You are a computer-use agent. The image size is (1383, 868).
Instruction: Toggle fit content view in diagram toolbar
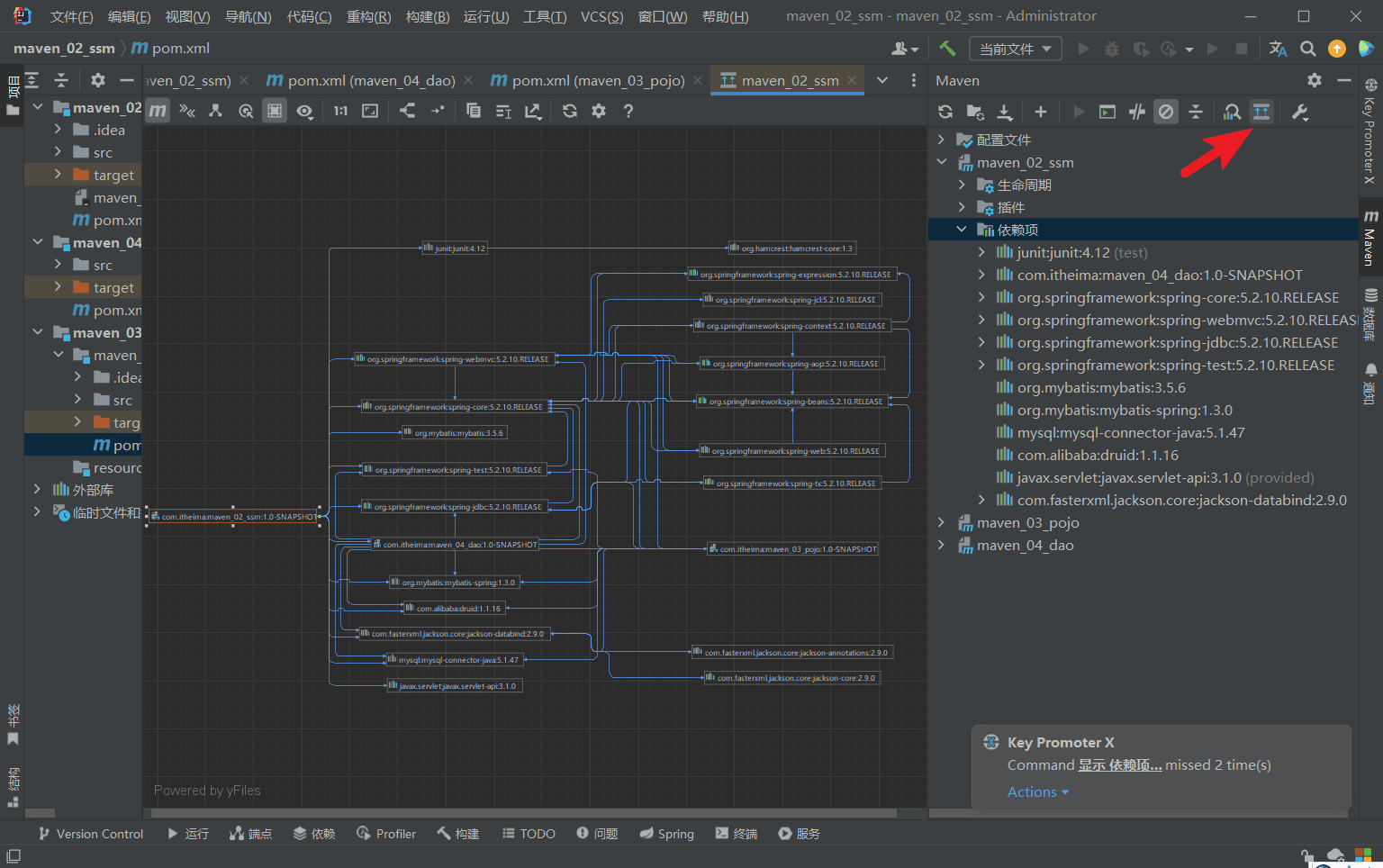[369, 110]
